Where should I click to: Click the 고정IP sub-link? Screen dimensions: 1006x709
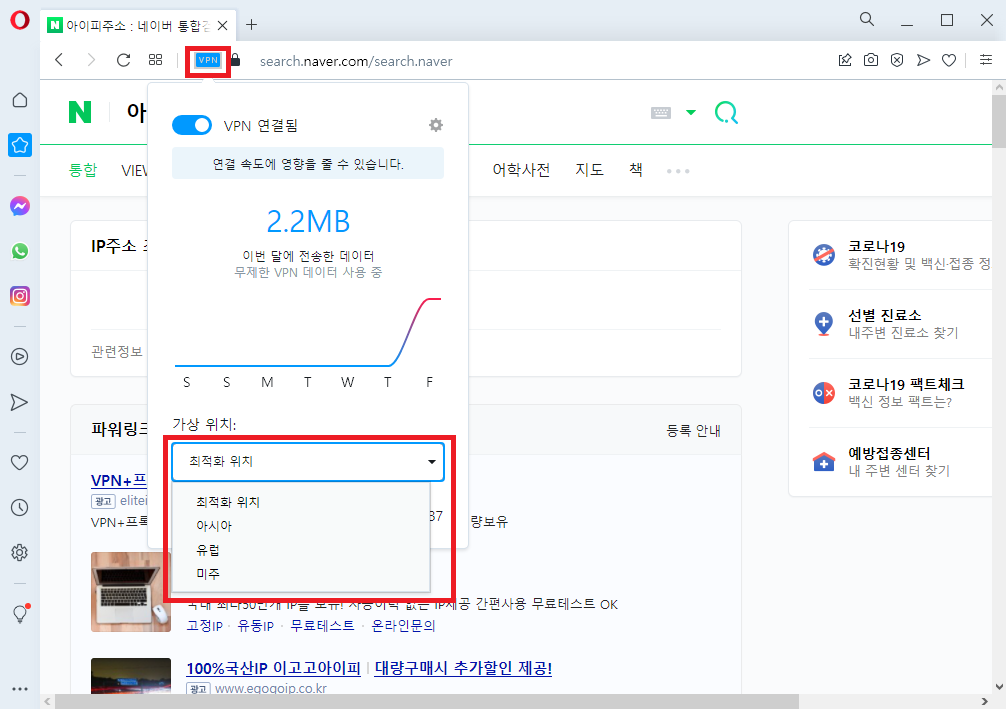204,626
